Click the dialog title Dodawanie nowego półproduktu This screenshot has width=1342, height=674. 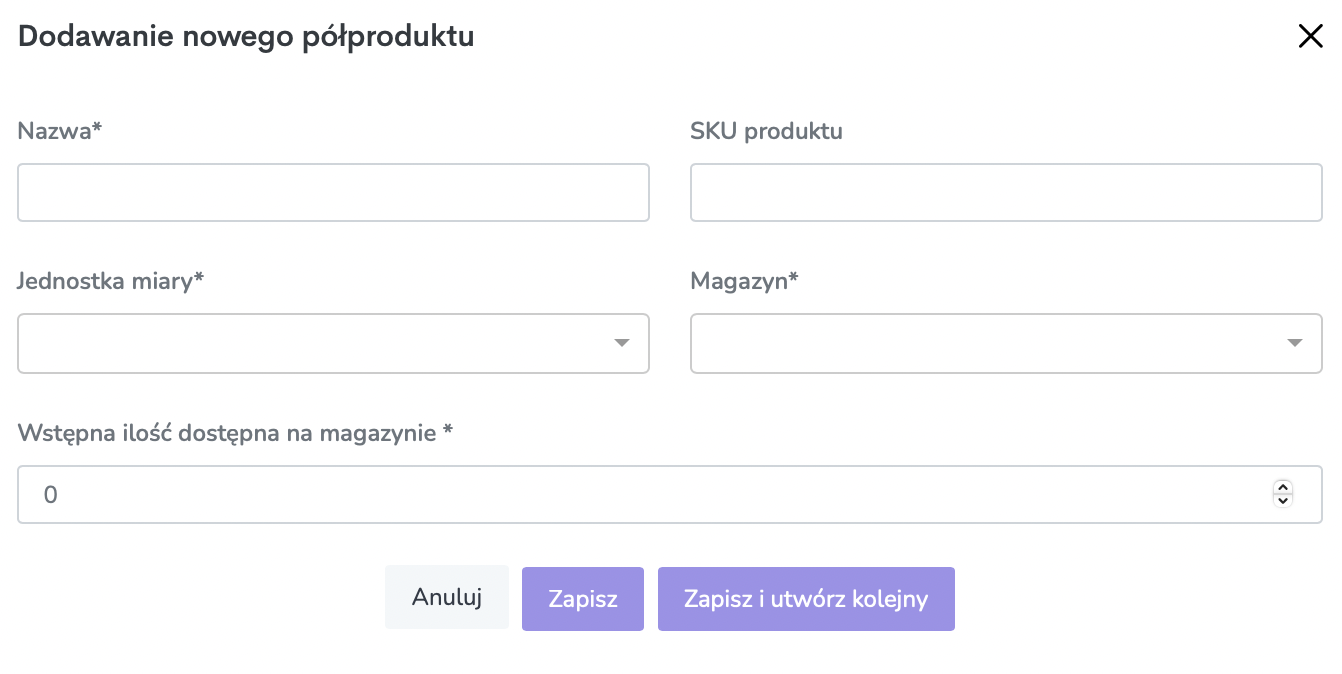pyautogui.click(x=246, y=37)
